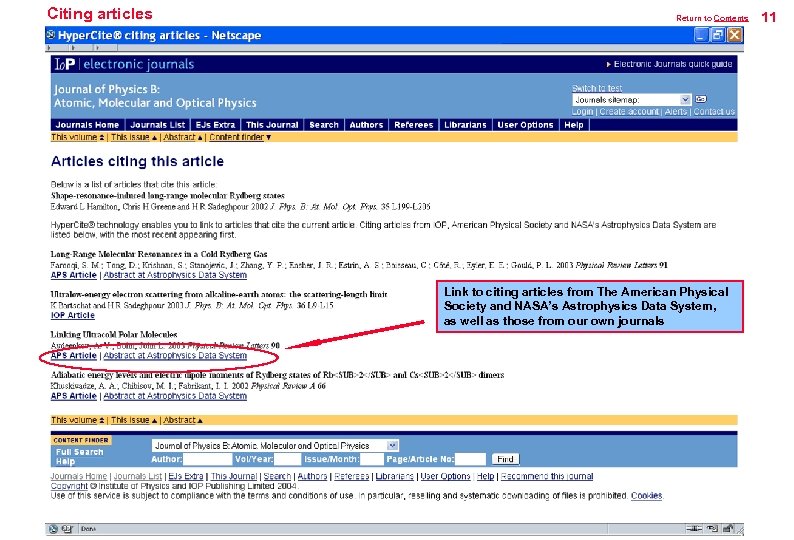
Task: Click the security lock icon in the status bar
Action: tap(728, 528)
